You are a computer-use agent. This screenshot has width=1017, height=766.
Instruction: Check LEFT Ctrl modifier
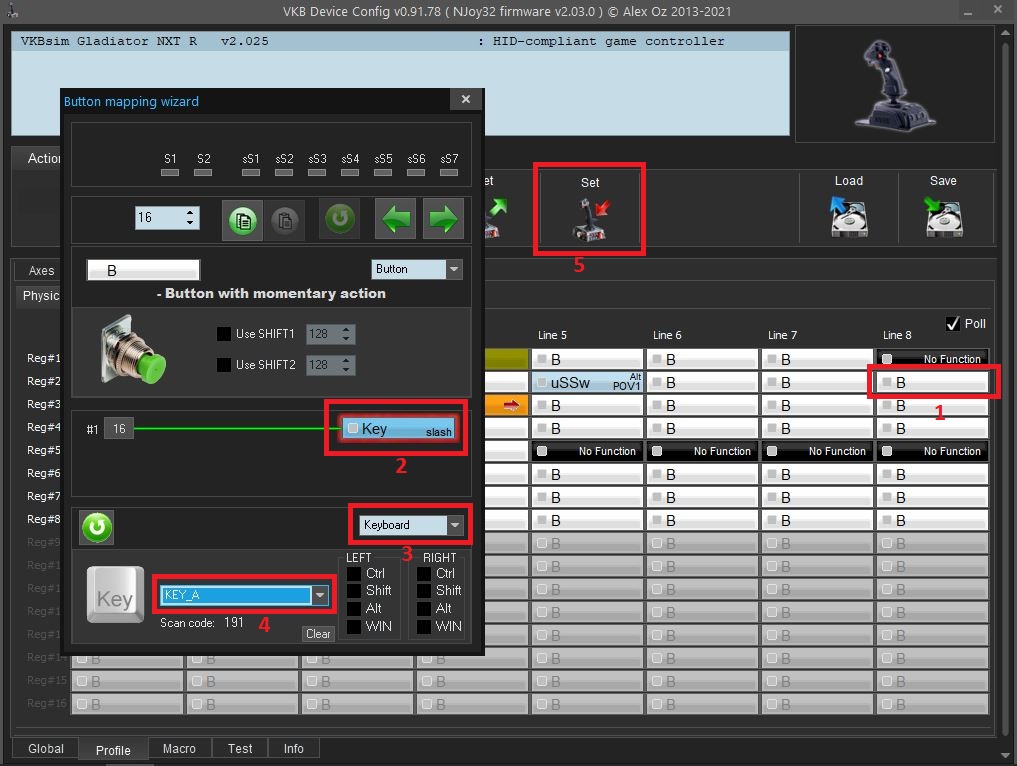point(354,573)
